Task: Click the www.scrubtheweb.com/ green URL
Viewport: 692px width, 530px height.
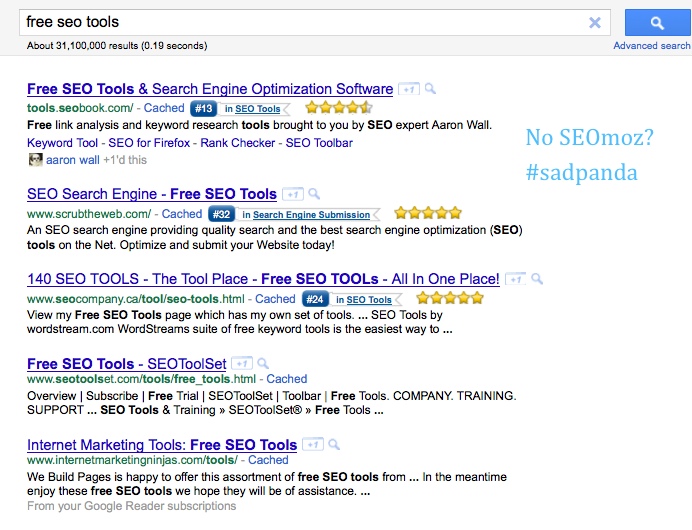Action: (89, 214)
